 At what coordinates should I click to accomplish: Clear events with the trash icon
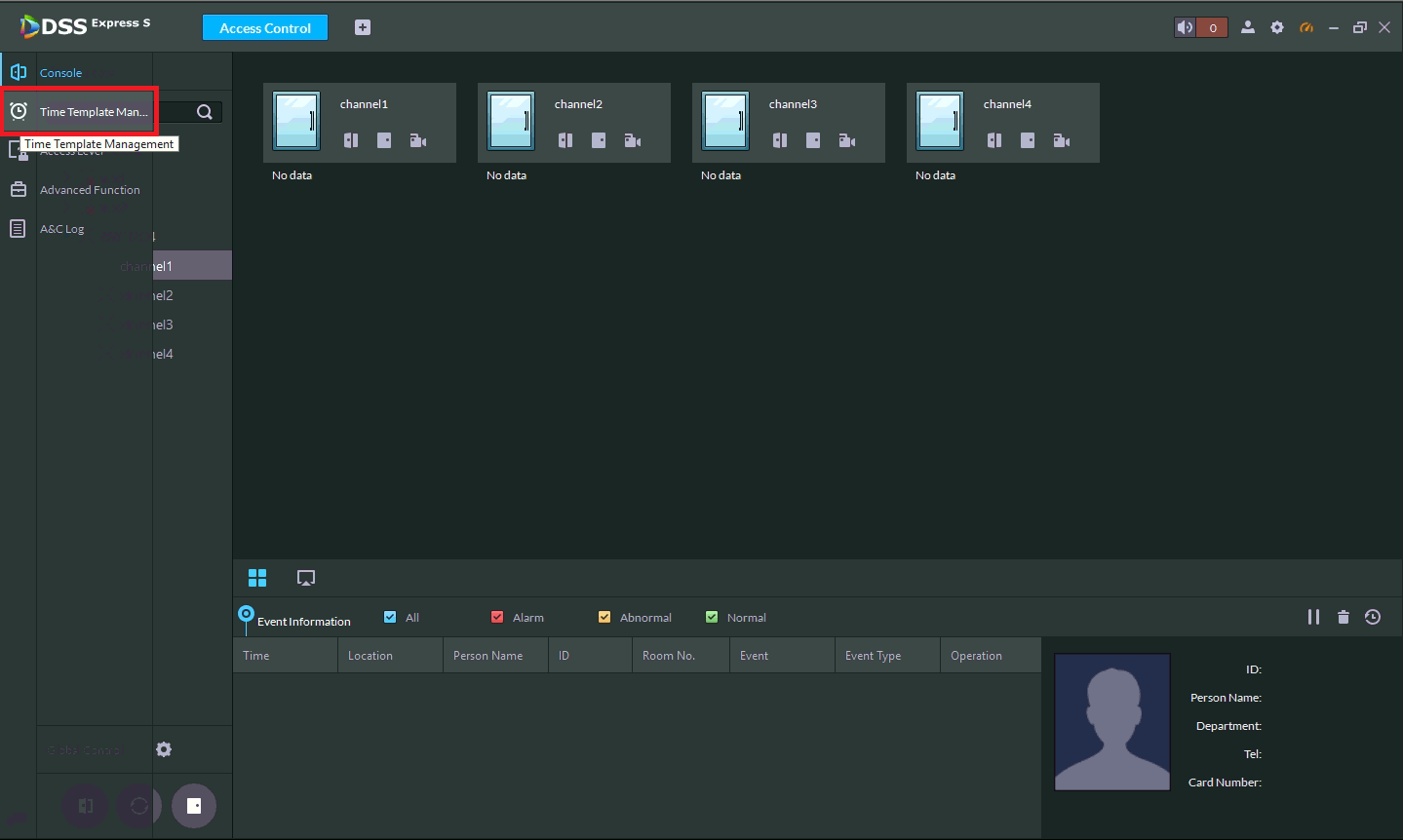(1344, 617)
